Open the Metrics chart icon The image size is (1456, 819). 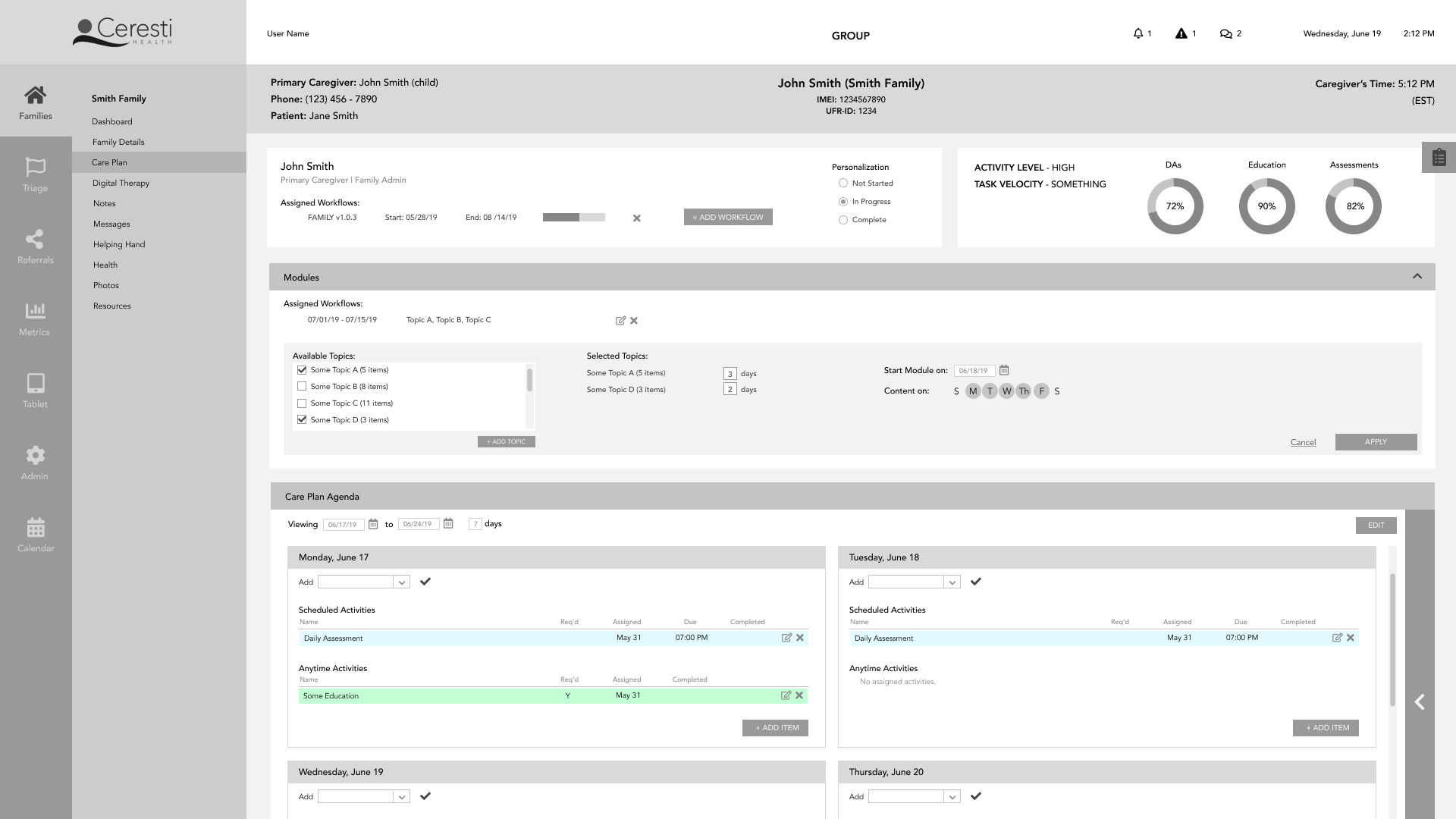pyautogui.click(x=35, y=311)
